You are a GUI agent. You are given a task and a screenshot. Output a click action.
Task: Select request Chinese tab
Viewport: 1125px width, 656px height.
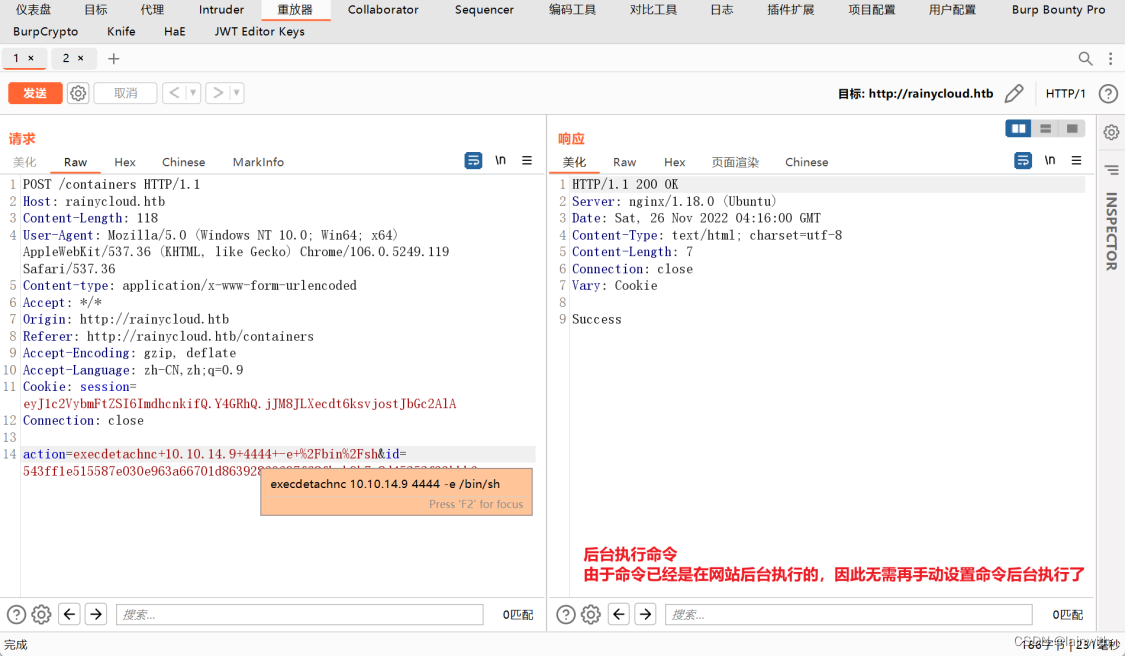coord(184,162)
